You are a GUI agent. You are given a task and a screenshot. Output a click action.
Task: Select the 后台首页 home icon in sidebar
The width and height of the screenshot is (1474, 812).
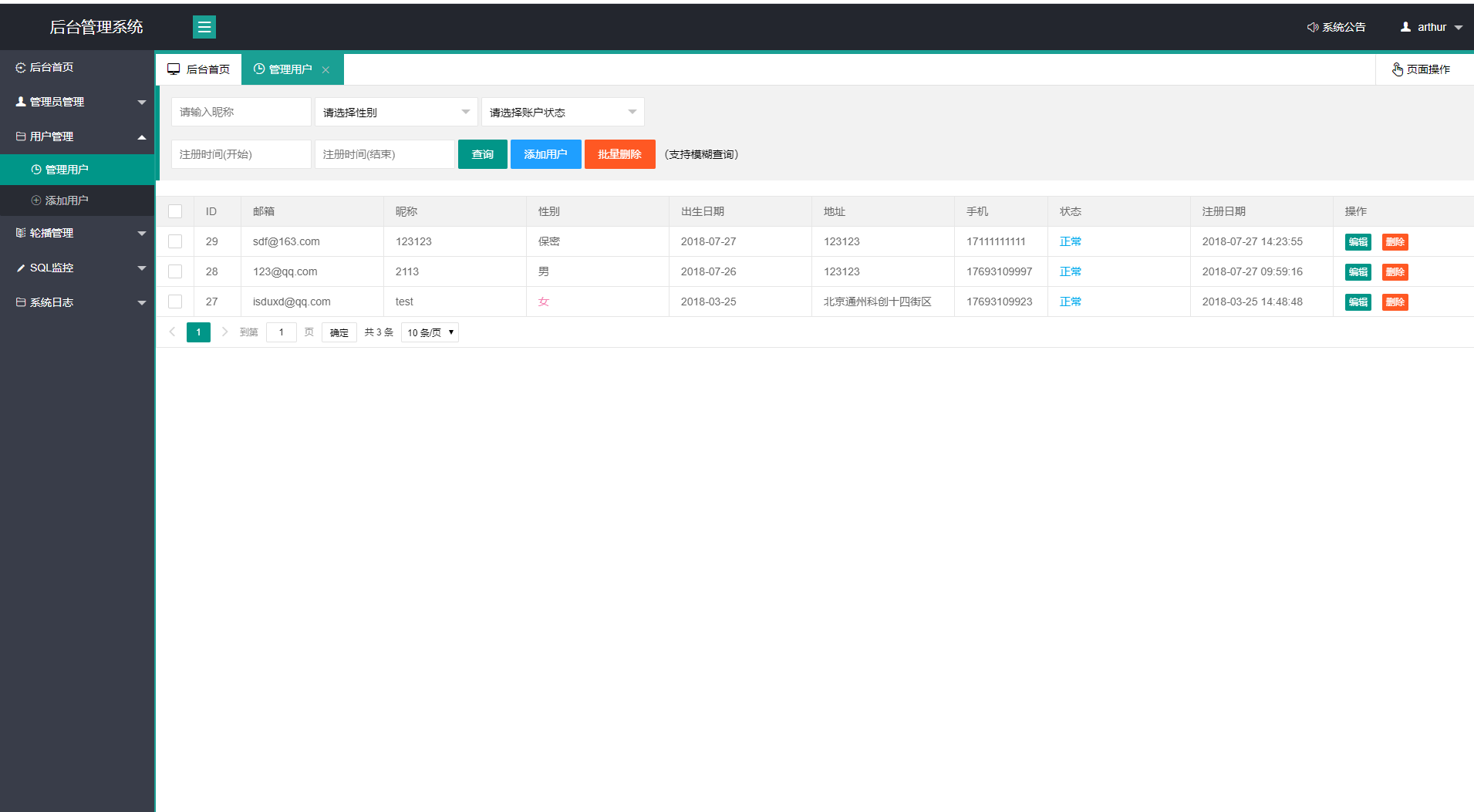20,67
